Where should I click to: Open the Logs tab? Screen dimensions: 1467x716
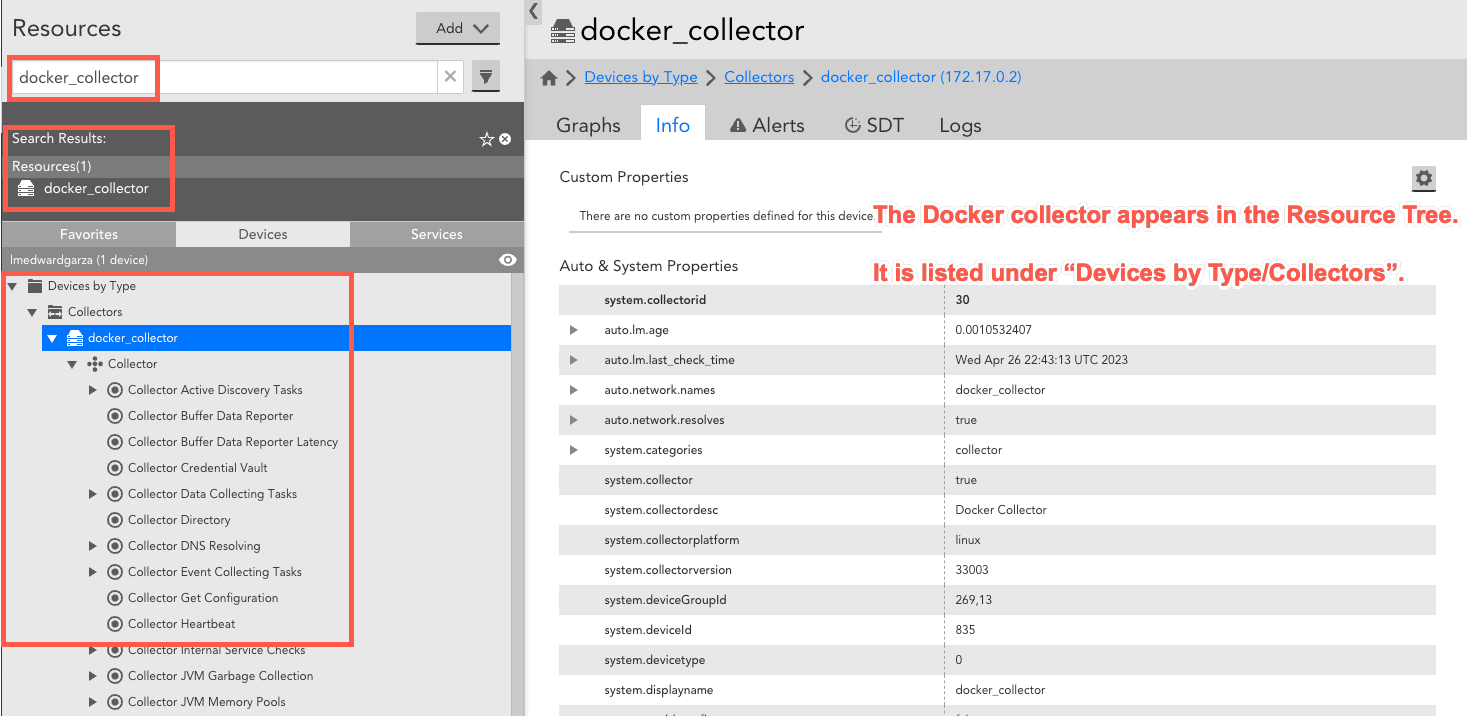pos(960,125)
